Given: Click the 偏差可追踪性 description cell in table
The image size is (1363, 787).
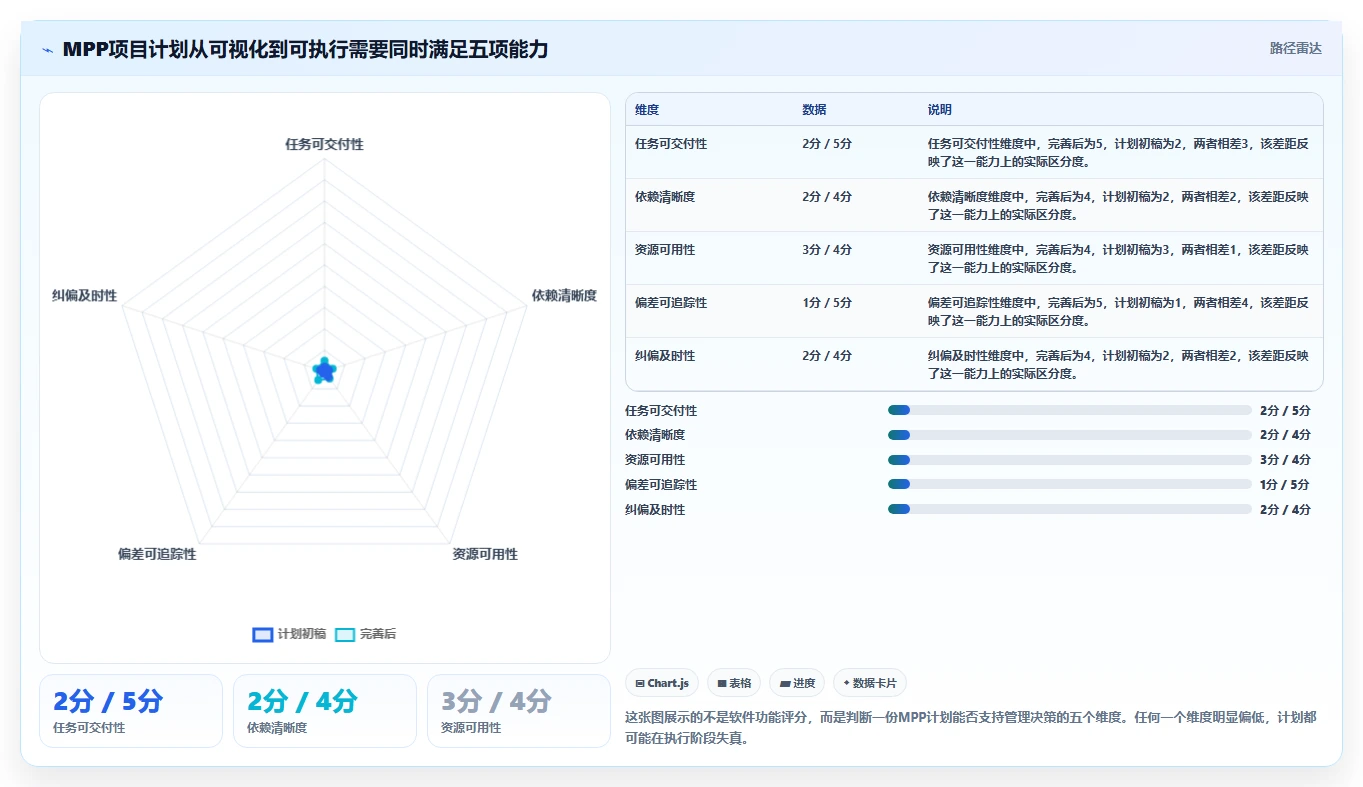Looking at the screenshot, I should [1118, 311].
